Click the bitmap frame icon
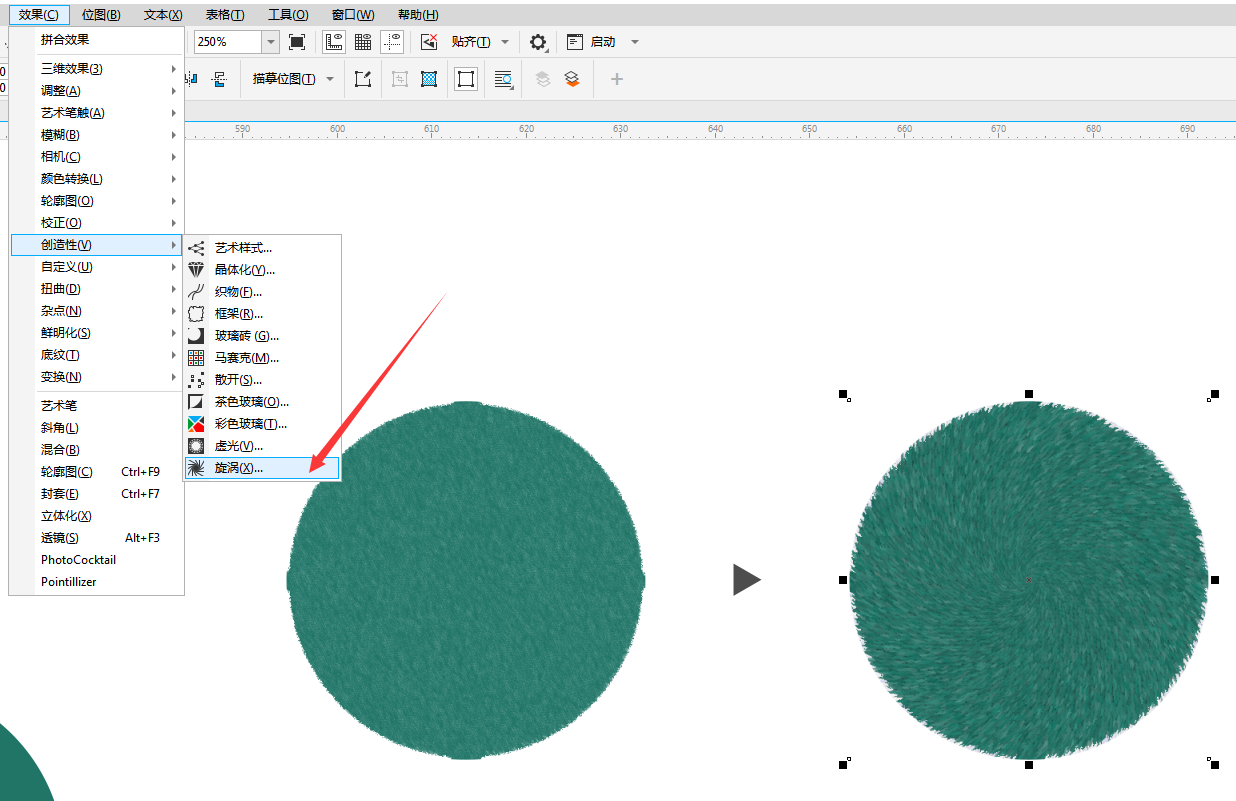1236x801 pixels. point(466,79)
